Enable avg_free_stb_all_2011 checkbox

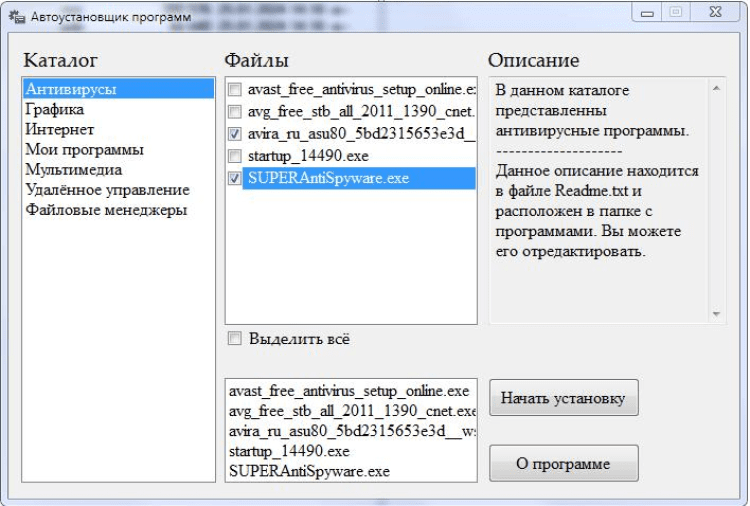click(x=234, y=111)
